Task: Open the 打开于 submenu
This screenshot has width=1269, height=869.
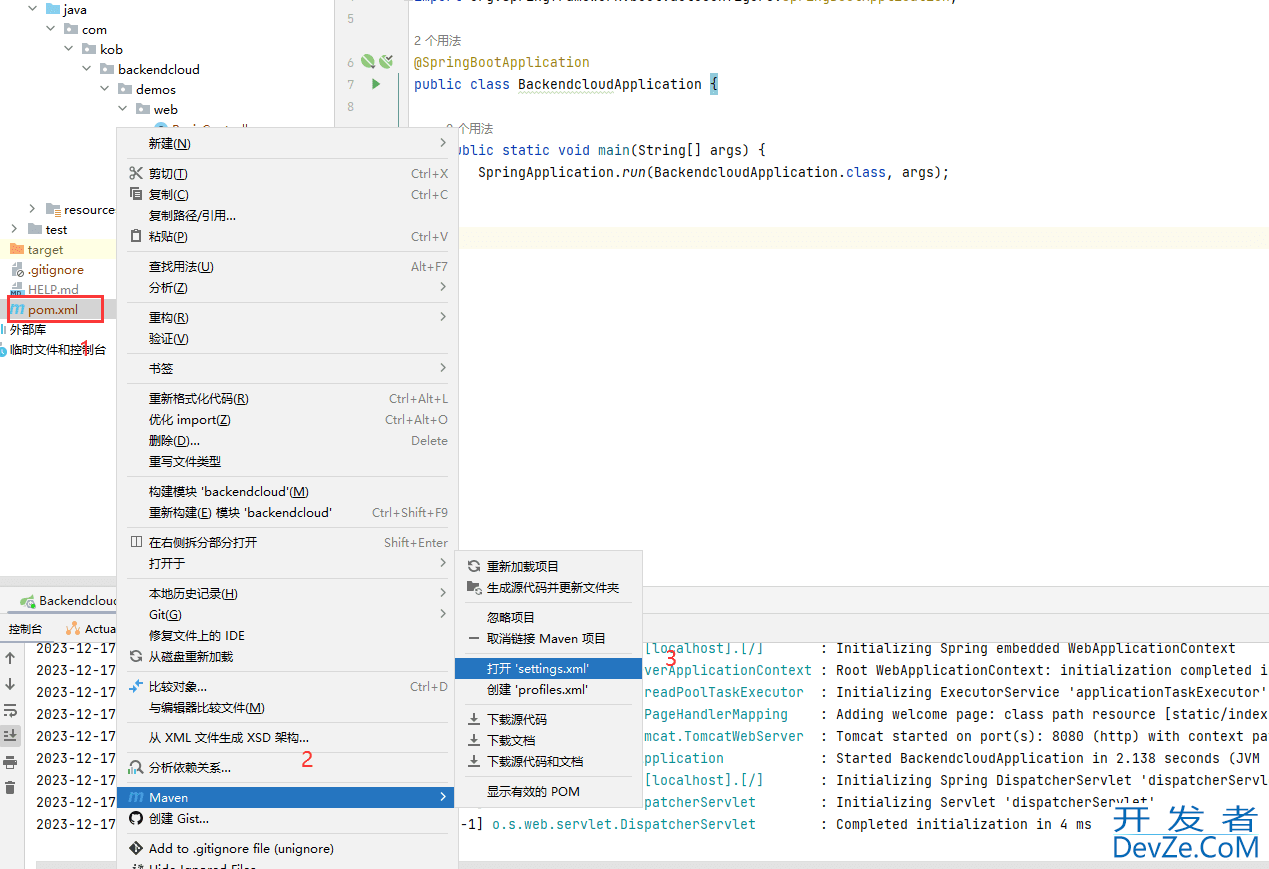Action: pos(288,563)
